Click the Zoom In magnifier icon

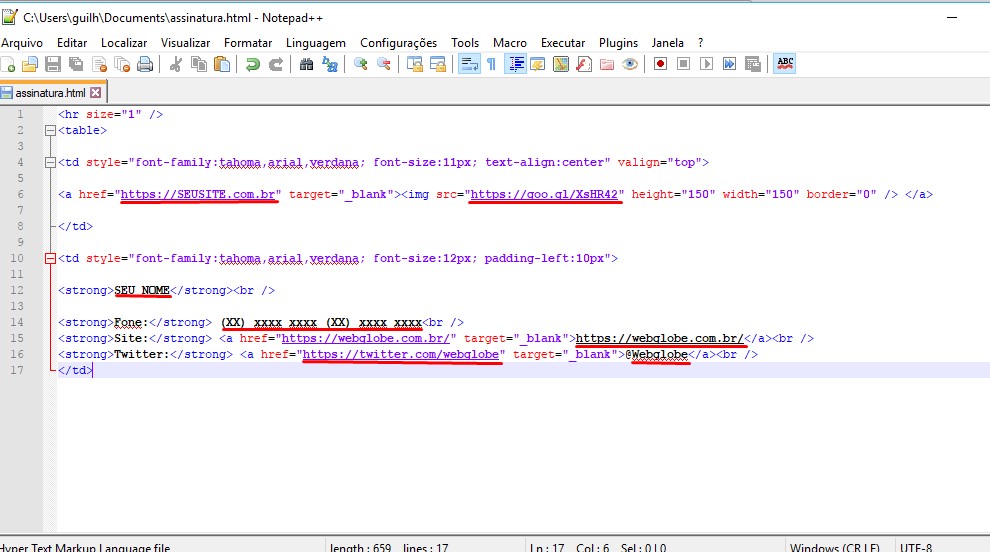coord(361,64)
